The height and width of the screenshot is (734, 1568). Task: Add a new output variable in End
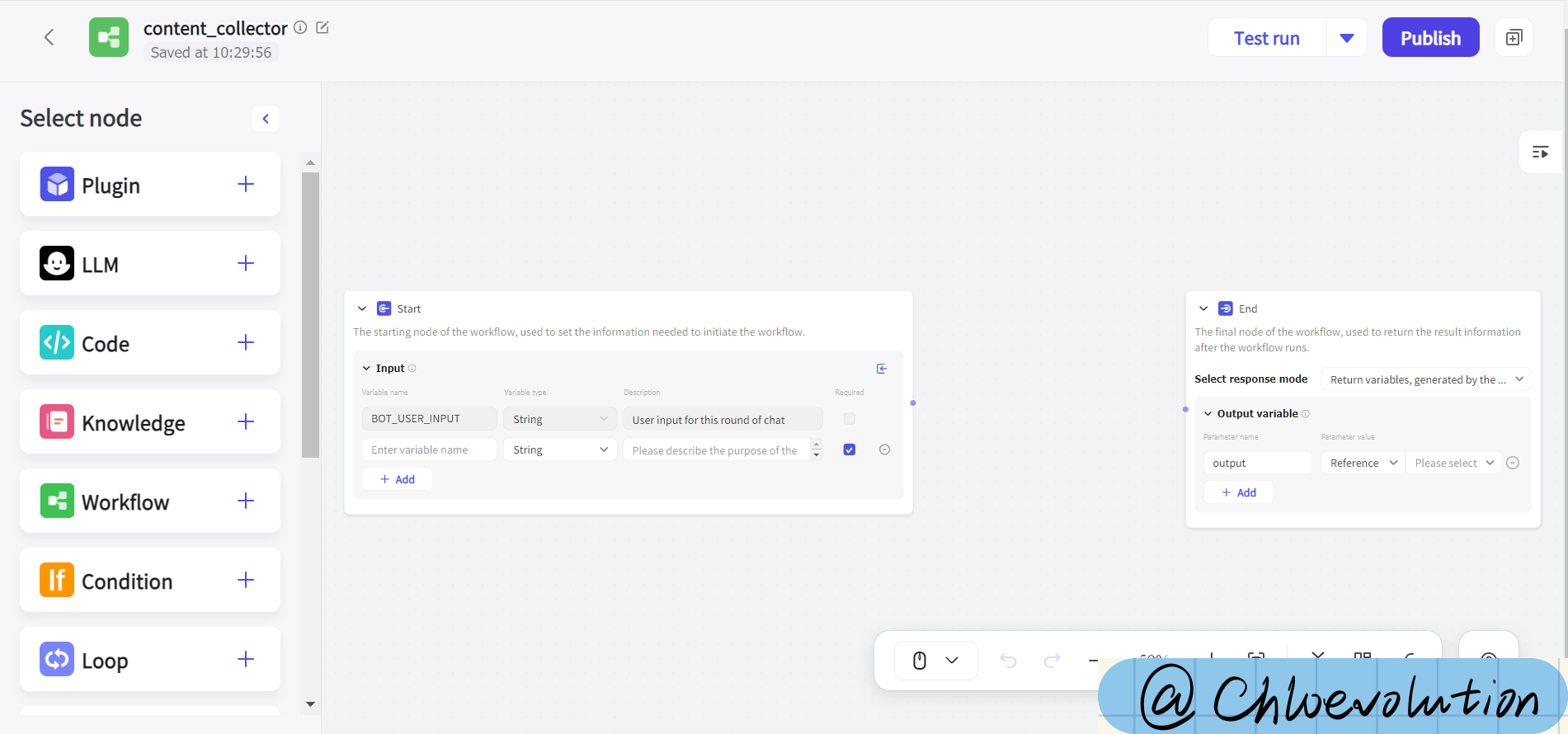coord(1239,492)
